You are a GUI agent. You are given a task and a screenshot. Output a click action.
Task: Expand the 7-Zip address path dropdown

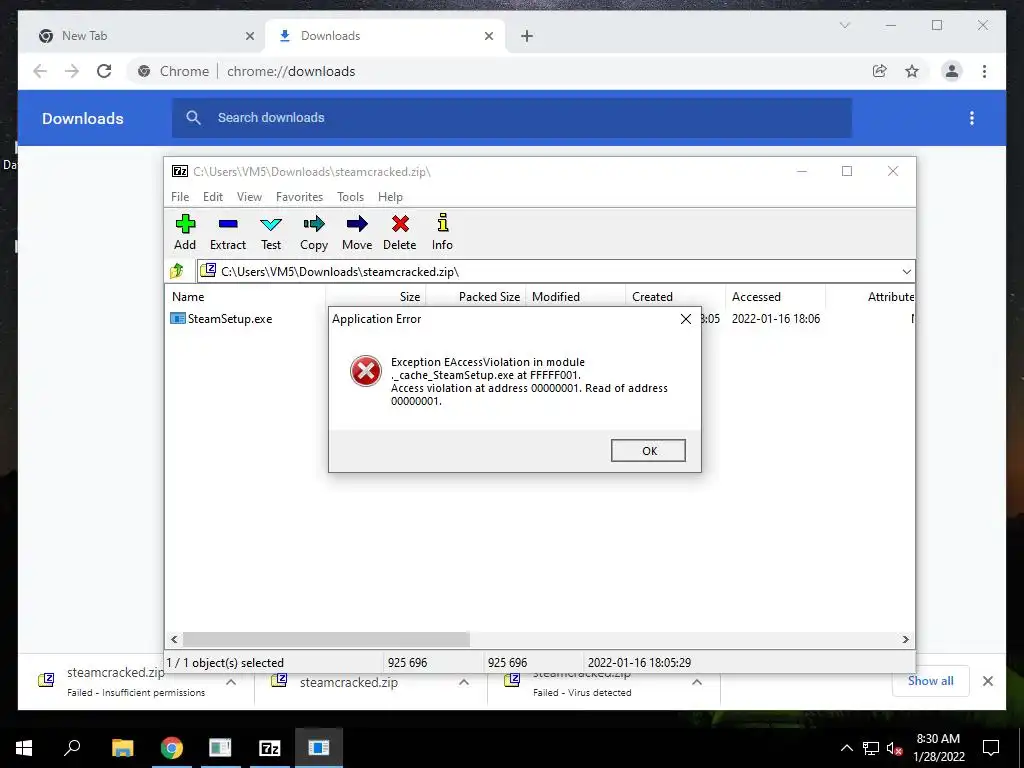(906, 272)
